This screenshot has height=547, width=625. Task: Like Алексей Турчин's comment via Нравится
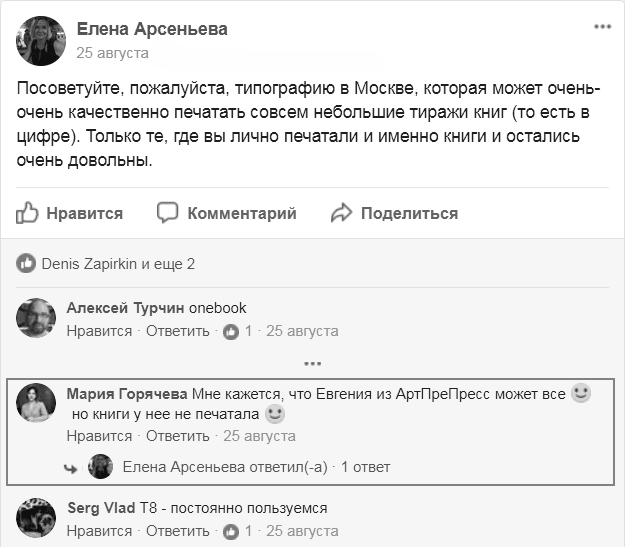click(99, 331)
